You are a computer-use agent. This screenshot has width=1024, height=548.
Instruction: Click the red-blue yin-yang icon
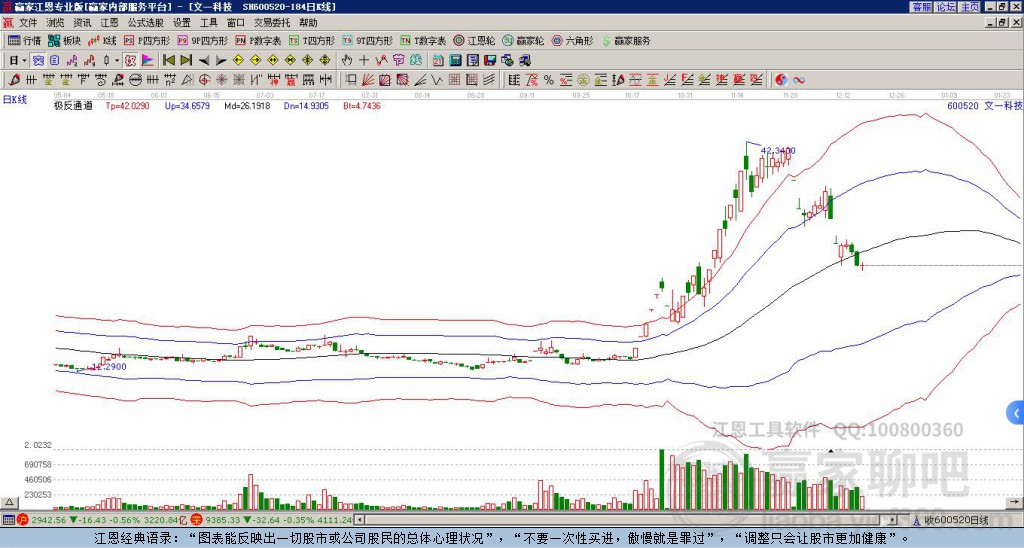click(x=781, y=80)
